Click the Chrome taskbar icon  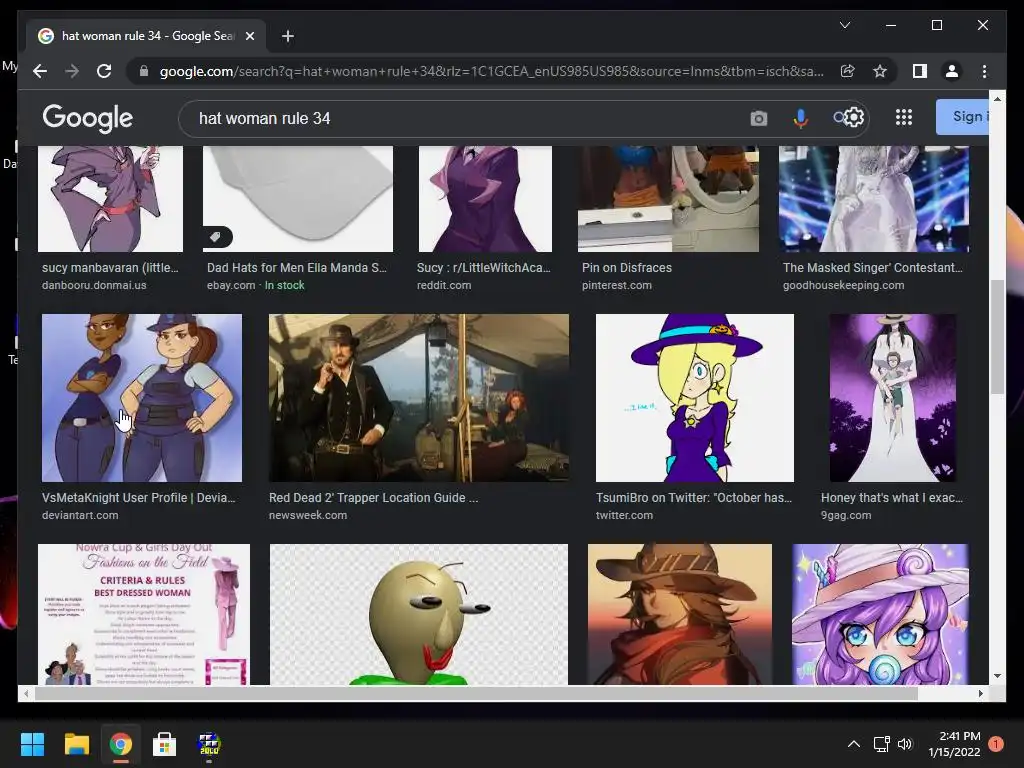(121, 744)
